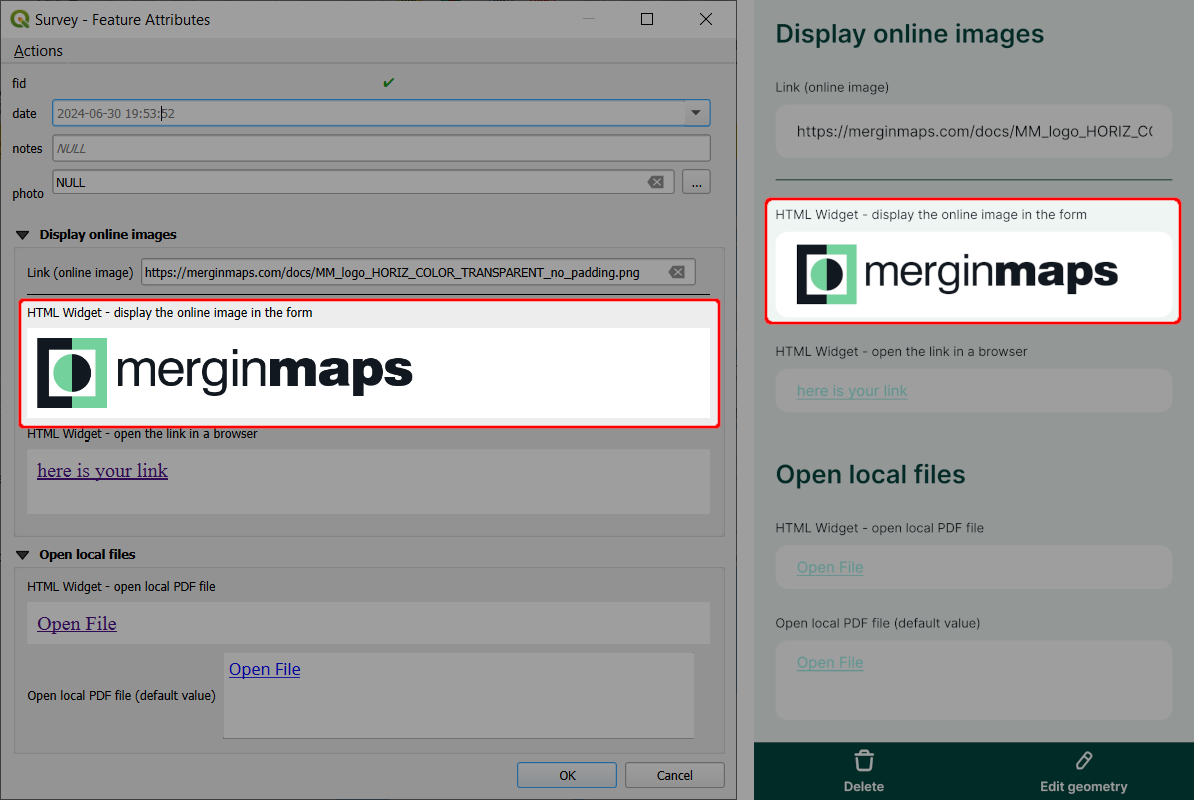
Task: Follow the 'here is your link' hyperlink
Action: (101, 470)
